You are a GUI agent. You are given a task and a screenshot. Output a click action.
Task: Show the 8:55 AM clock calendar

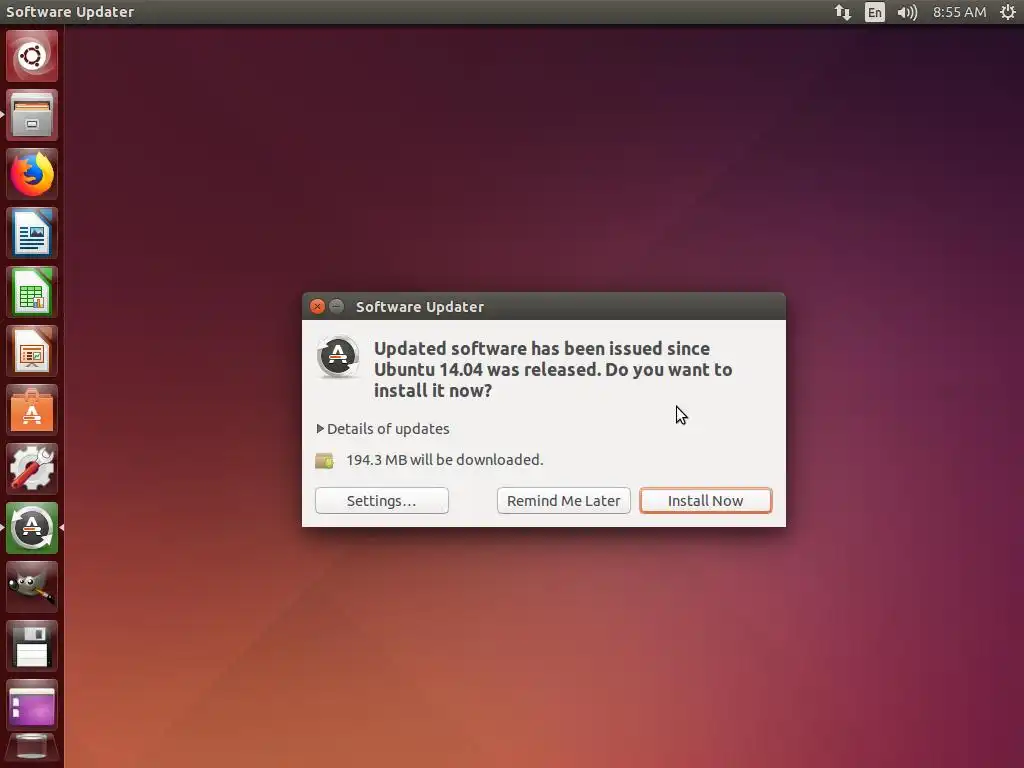(x=959, y=12)
